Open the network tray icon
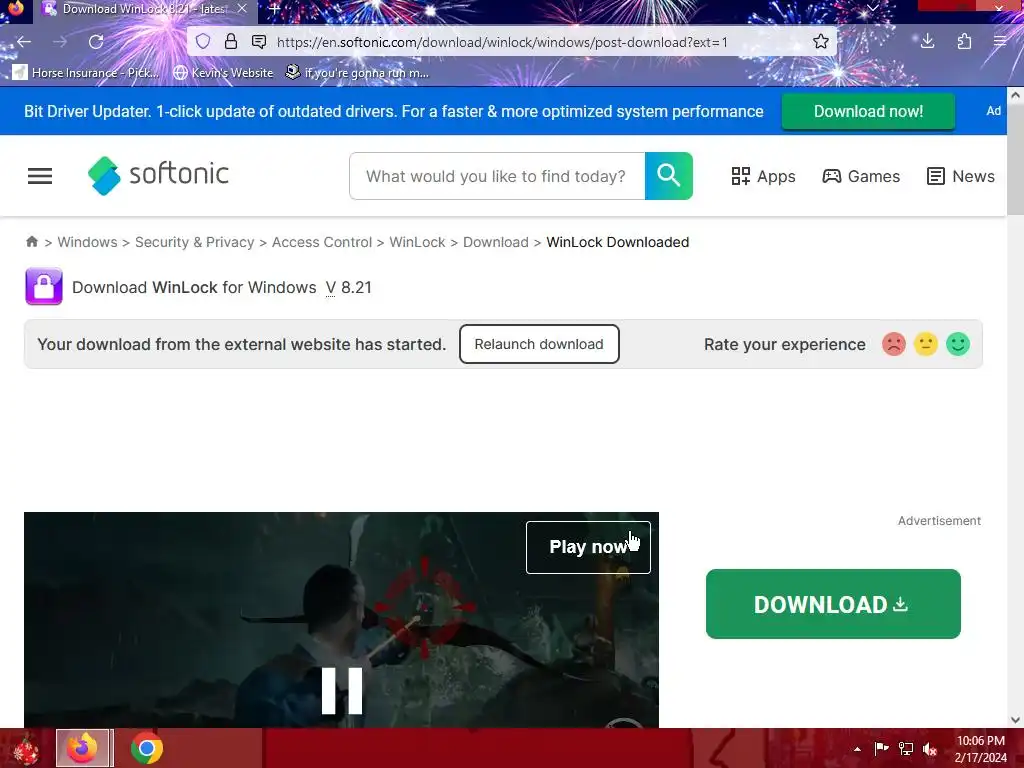 [906, 749]
